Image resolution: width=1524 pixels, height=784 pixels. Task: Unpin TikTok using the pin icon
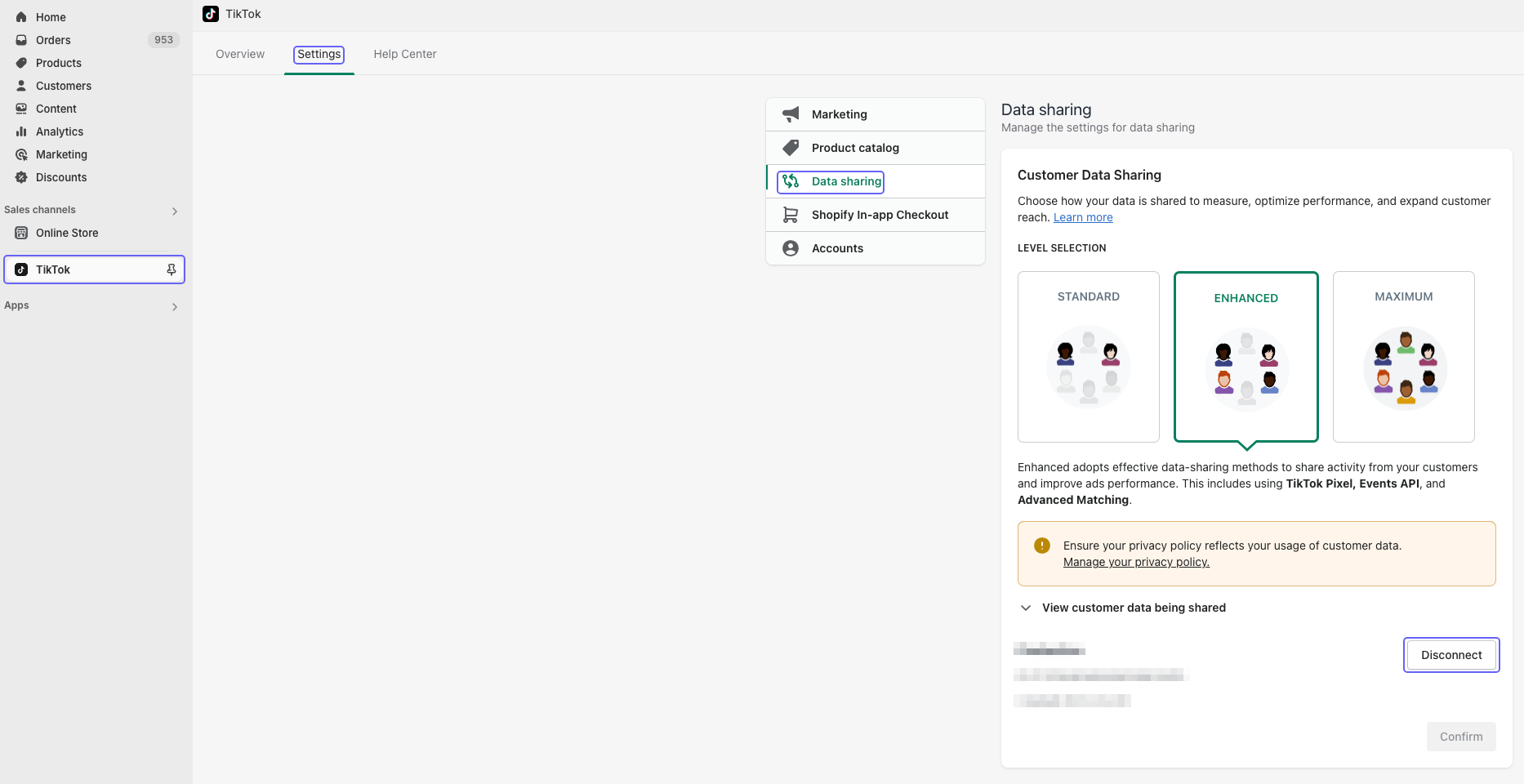(172, 269)
